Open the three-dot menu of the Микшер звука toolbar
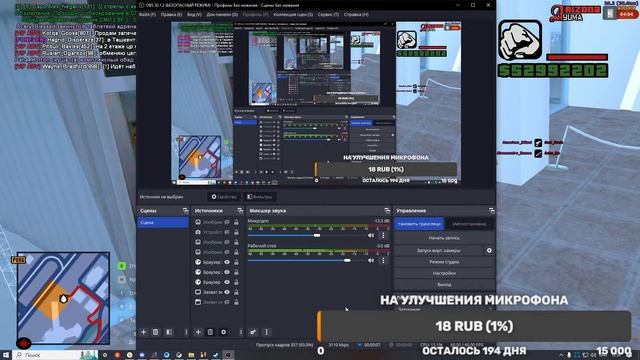640x360 pixels. point(267,332)
